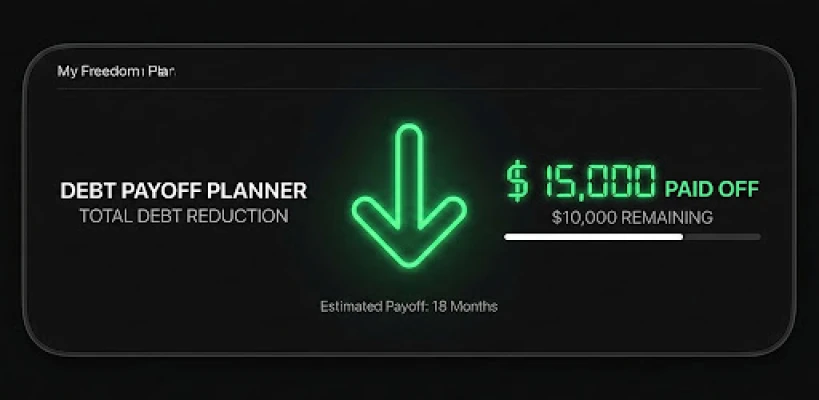Click the 18 Months payoff value
Screen dimensions: 819x400
pos(464,307)
